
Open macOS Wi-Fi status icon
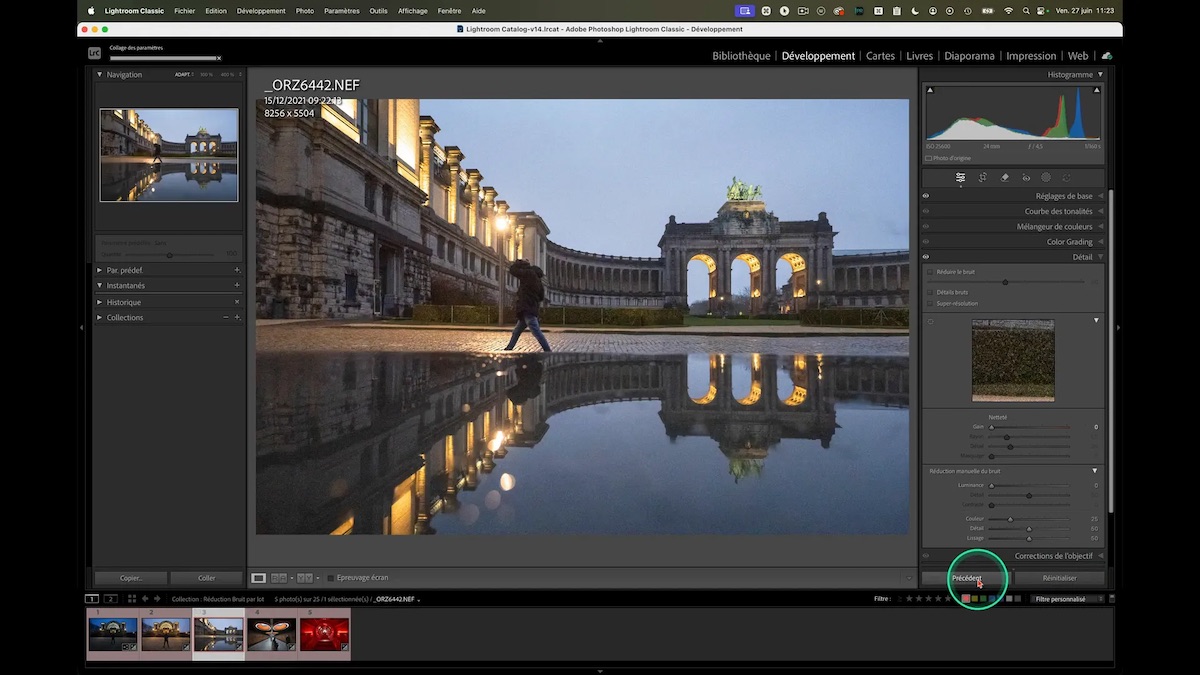(1008, 11)
